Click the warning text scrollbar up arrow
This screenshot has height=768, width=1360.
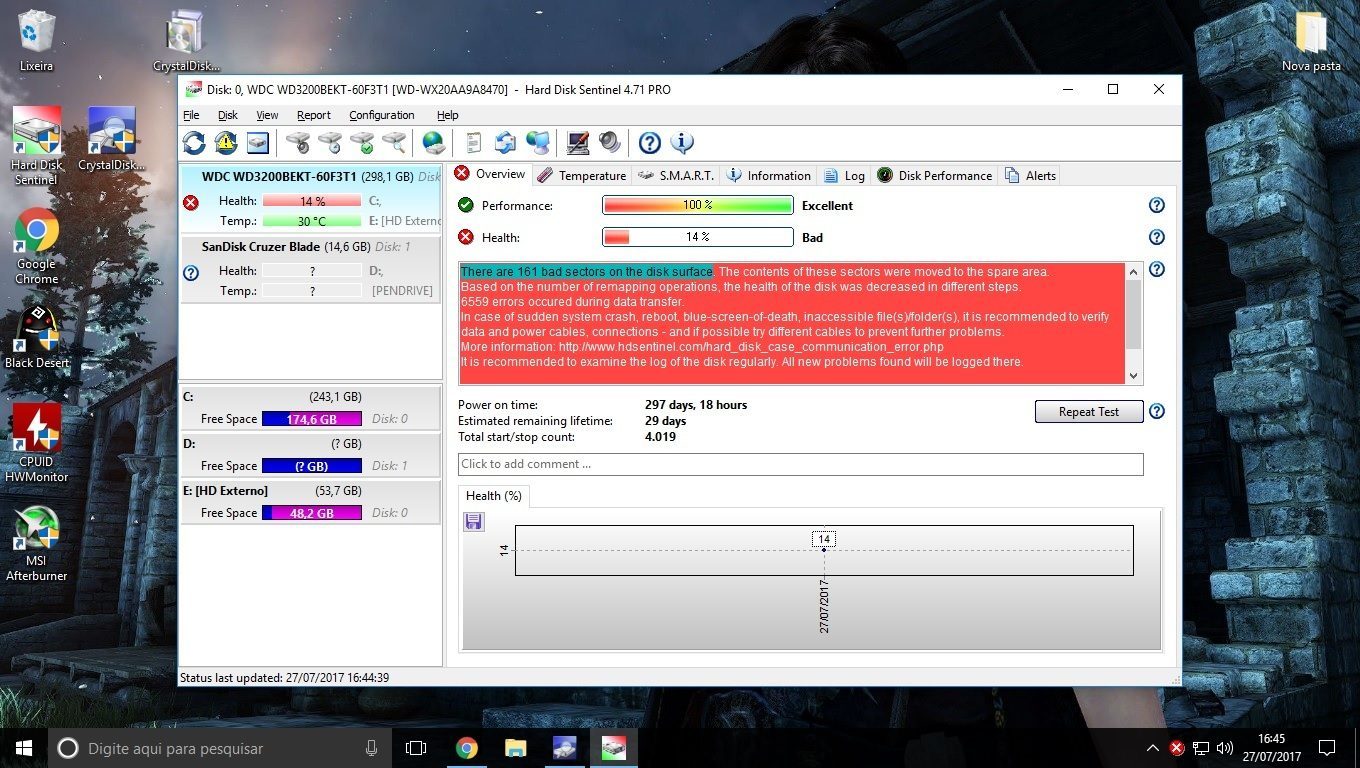pyautogui.click(x=1133, y=271)
